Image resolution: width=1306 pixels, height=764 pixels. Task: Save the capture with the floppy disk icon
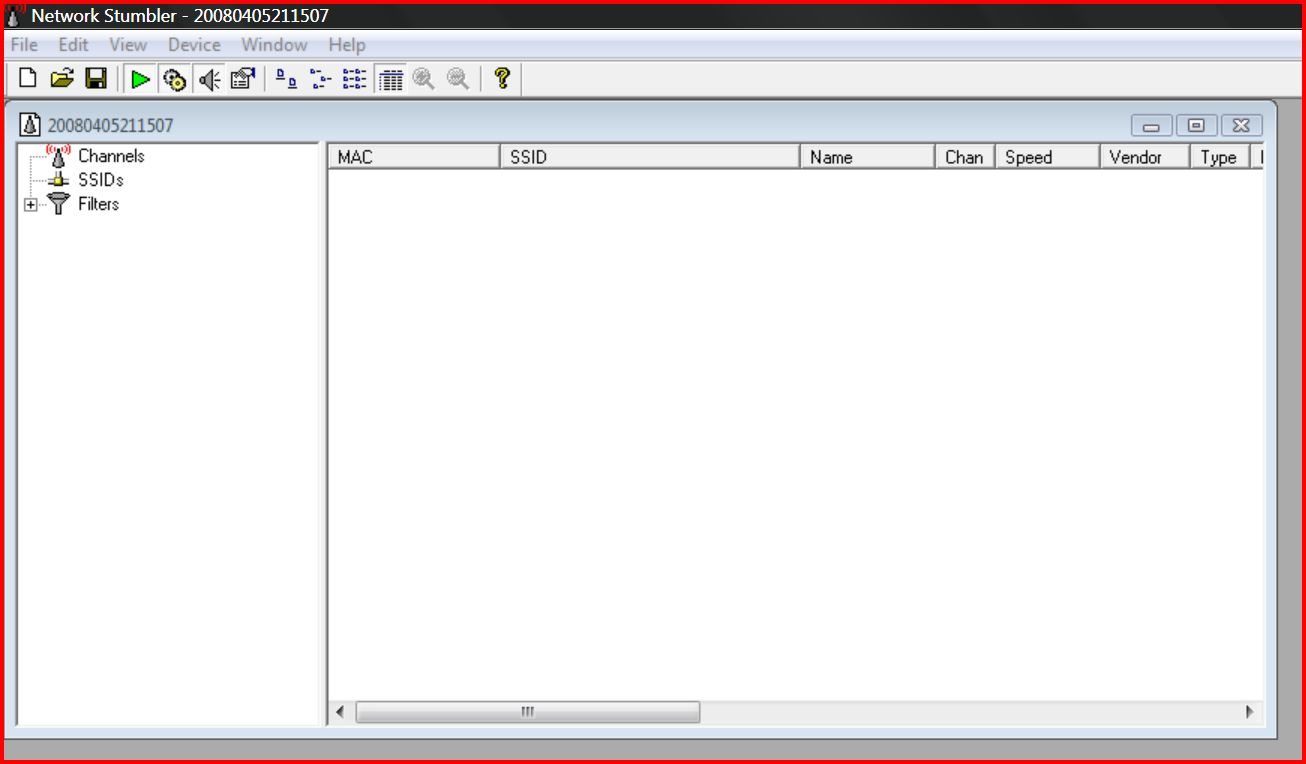click(96, 78)
